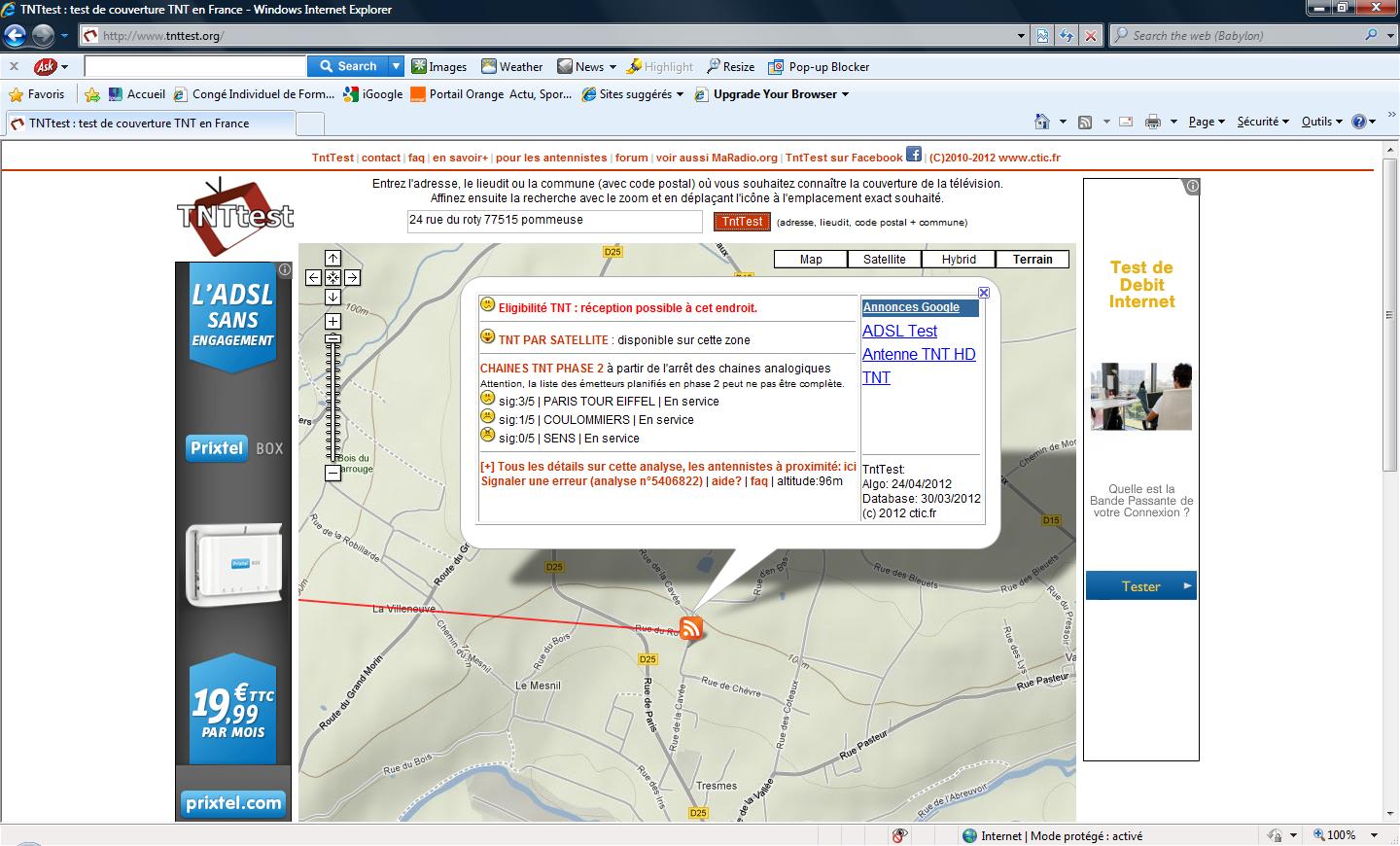Image resolution: width=1400 pixels, height=846 pixels.
Task: Open the forum link in top navigation
Action: tap(631, 158)
